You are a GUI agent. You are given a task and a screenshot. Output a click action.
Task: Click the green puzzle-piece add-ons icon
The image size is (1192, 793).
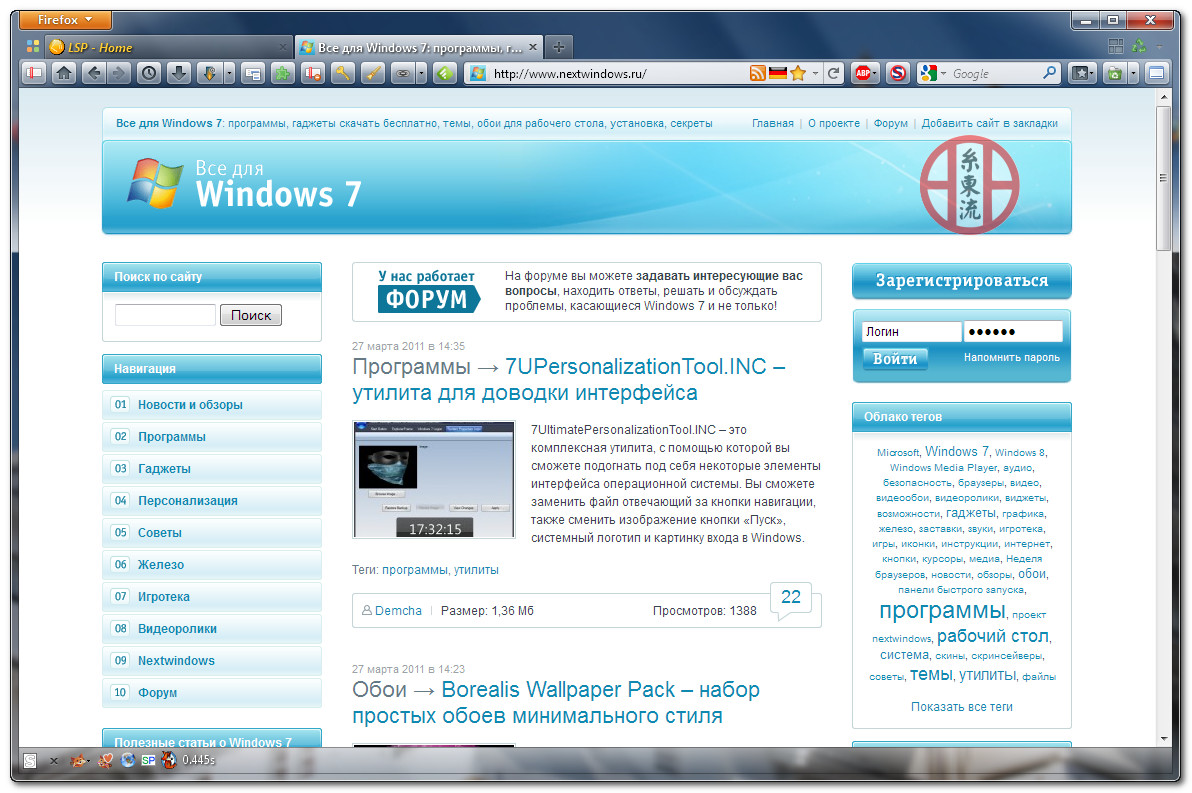(282, 73)
